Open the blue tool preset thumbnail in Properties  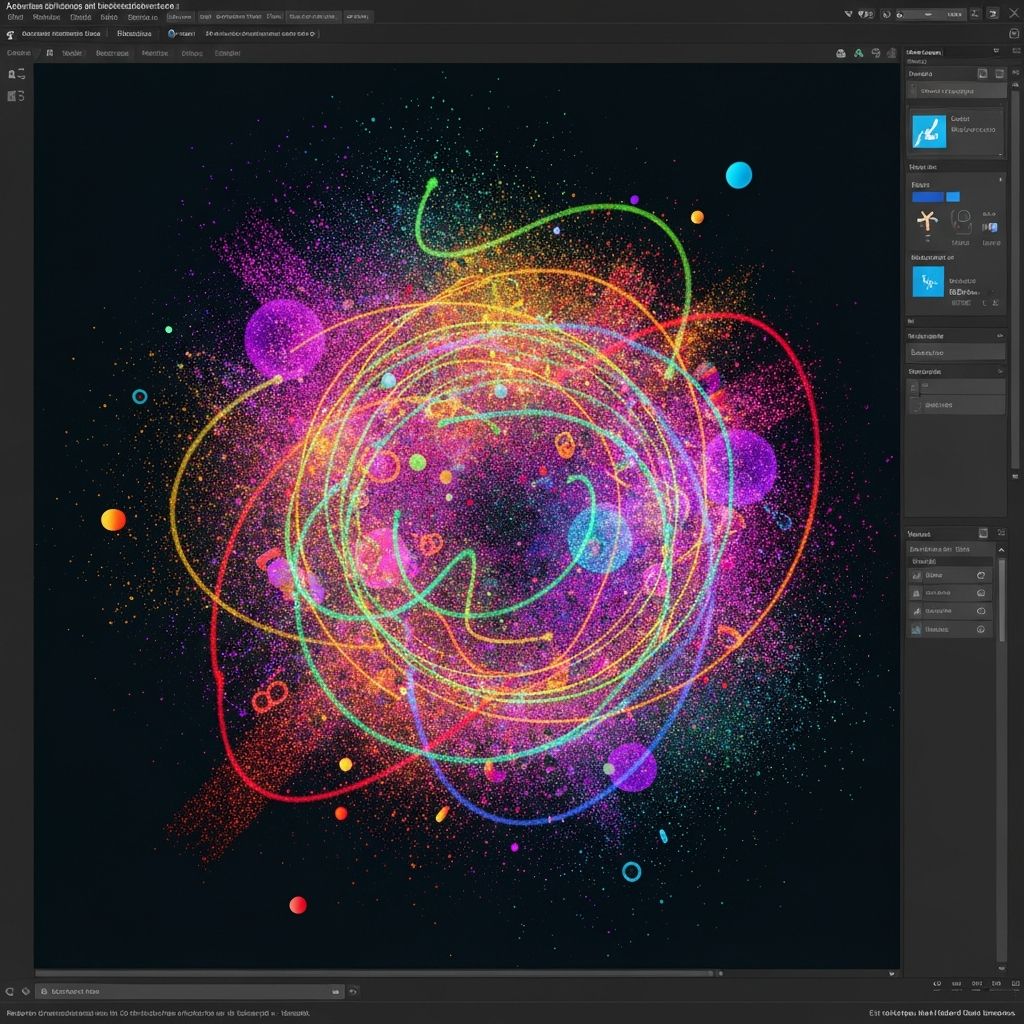(x=930, y=130)
